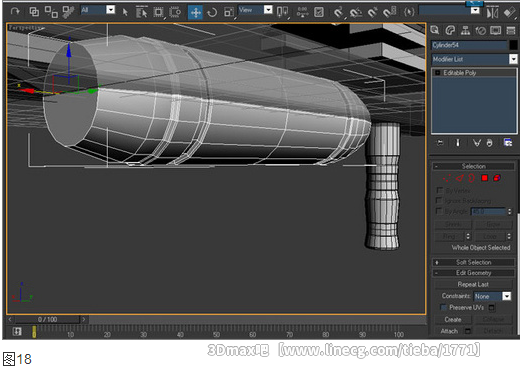The image size is (520, 369).
Task: Enable the By Vertex checkbox
Action: tap(439, 190)
